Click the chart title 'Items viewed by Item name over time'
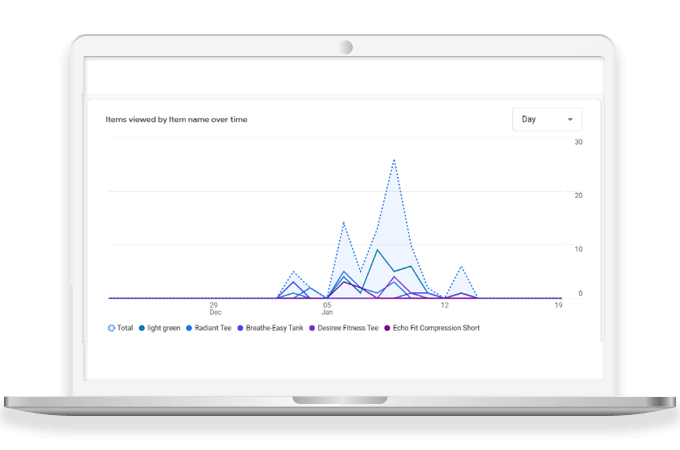Viewport: 680px width, 450px height. click(176, 119)
